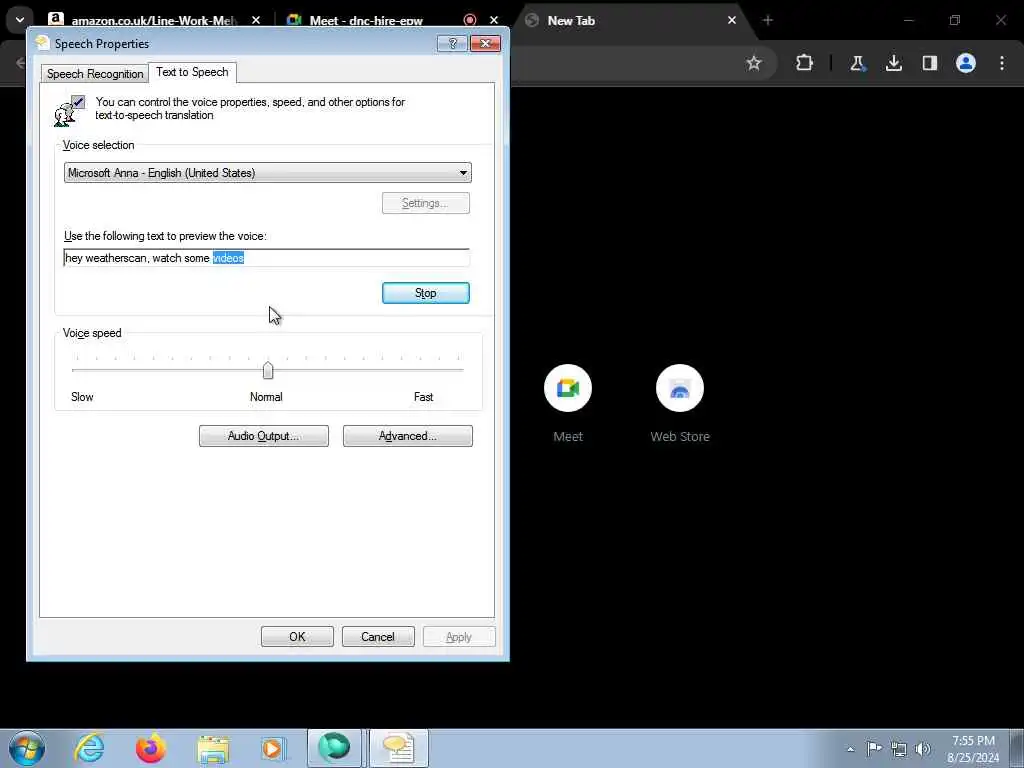
Task: Open the Chrome profile avatar
Action: pyautogui.click(x=966, y=63)
